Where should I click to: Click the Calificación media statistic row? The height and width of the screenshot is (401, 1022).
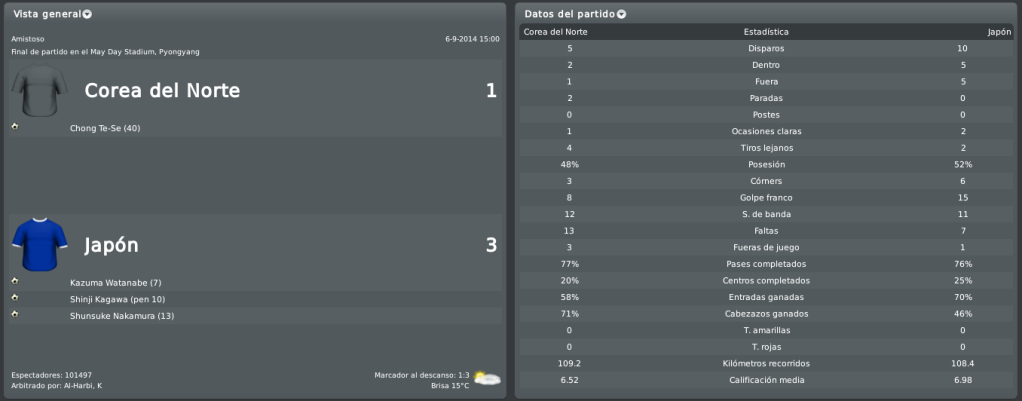[x=766, y=380]
